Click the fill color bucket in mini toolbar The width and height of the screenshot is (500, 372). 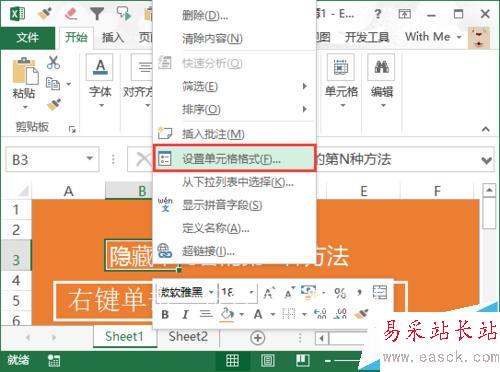tap(227, 314)
